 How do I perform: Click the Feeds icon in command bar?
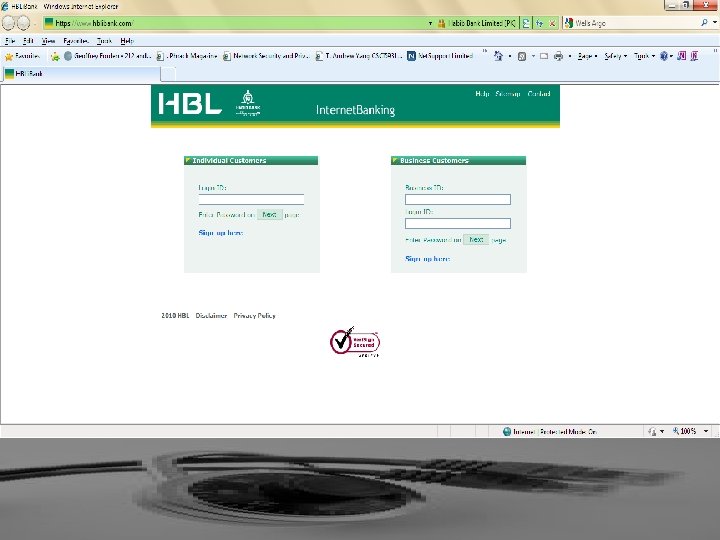(x=522, y=56)
